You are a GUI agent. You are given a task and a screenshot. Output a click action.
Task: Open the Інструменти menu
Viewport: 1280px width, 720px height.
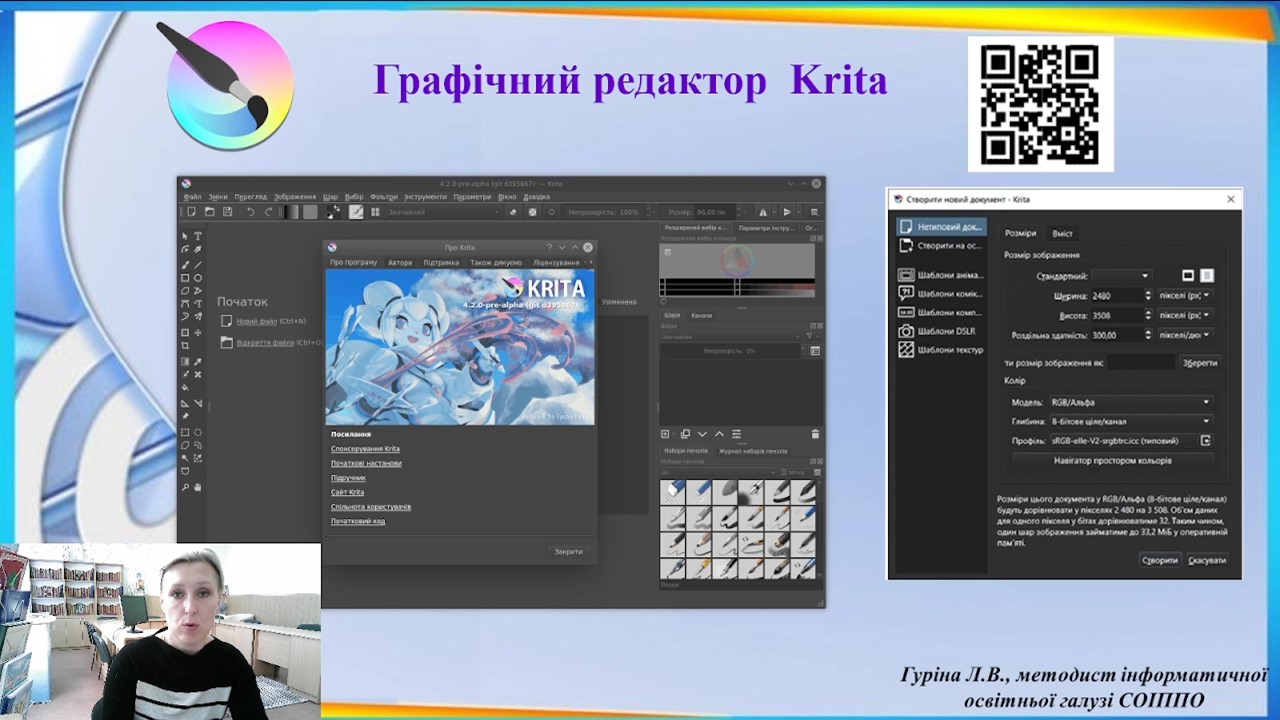[x=425, y=197]
